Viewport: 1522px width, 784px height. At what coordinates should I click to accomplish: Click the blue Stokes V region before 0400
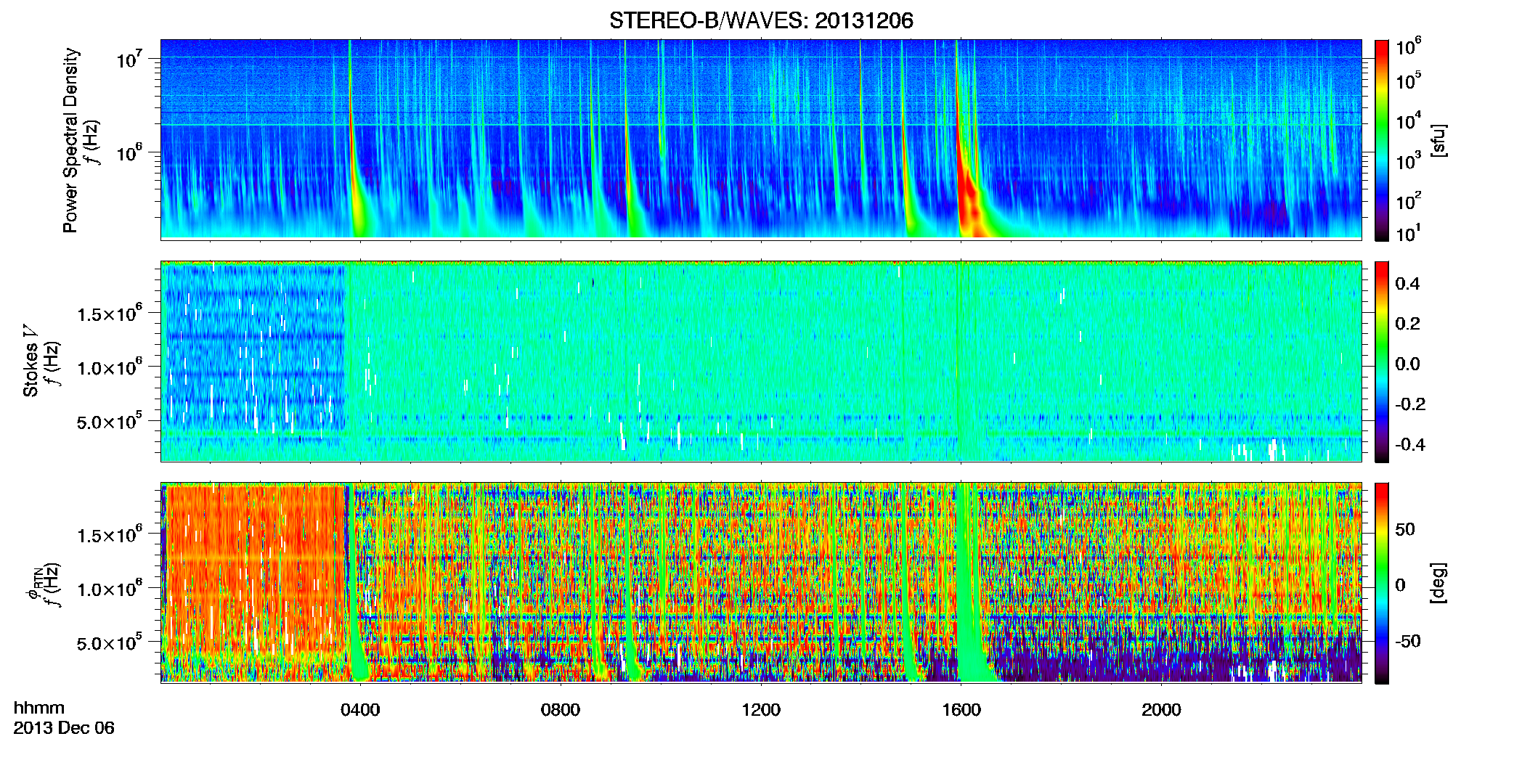pyautogui.click(x=254, y=348)
